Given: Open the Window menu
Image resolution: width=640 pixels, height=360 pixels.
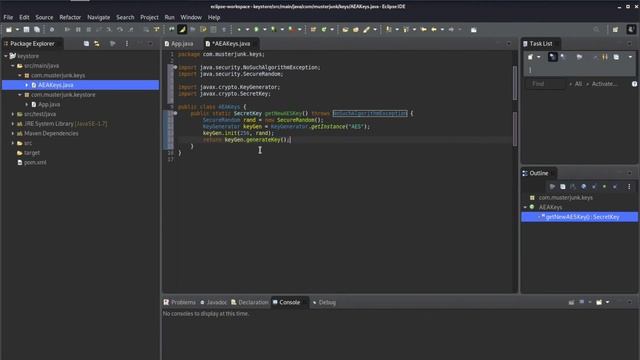Looking at the screenshot, I should click(x=191, y=17).
